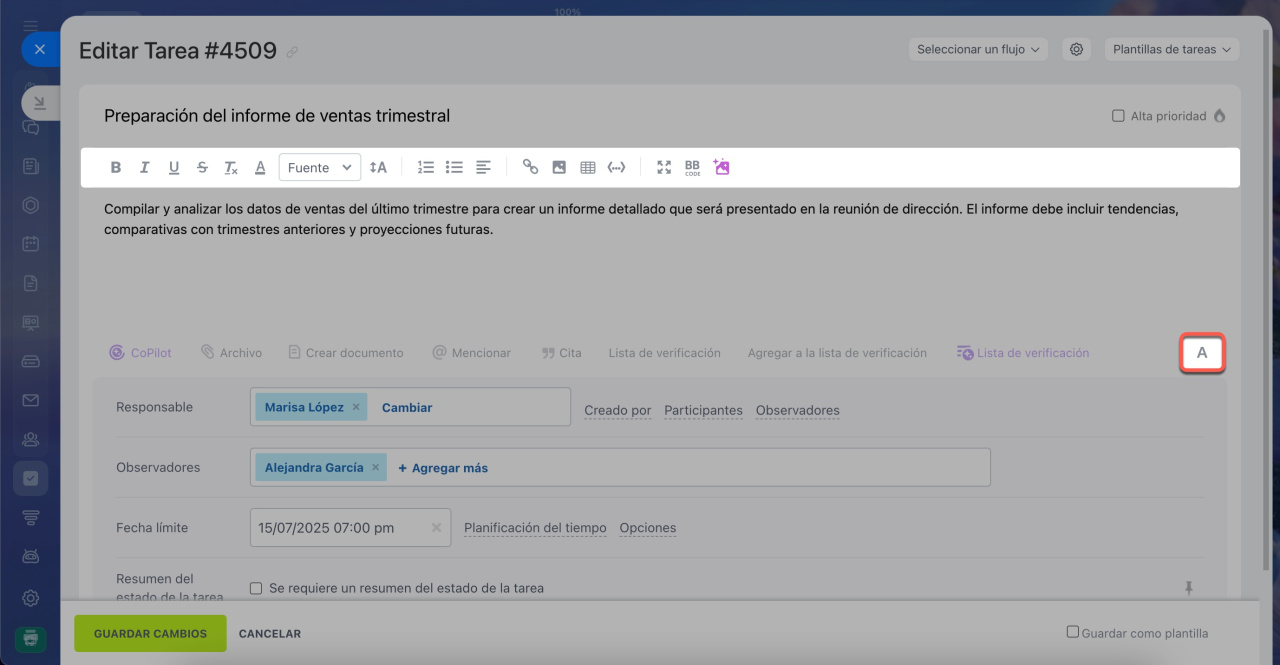Screen dimensions: 1280x665
Task: Insert a code block
Action: 617,168
